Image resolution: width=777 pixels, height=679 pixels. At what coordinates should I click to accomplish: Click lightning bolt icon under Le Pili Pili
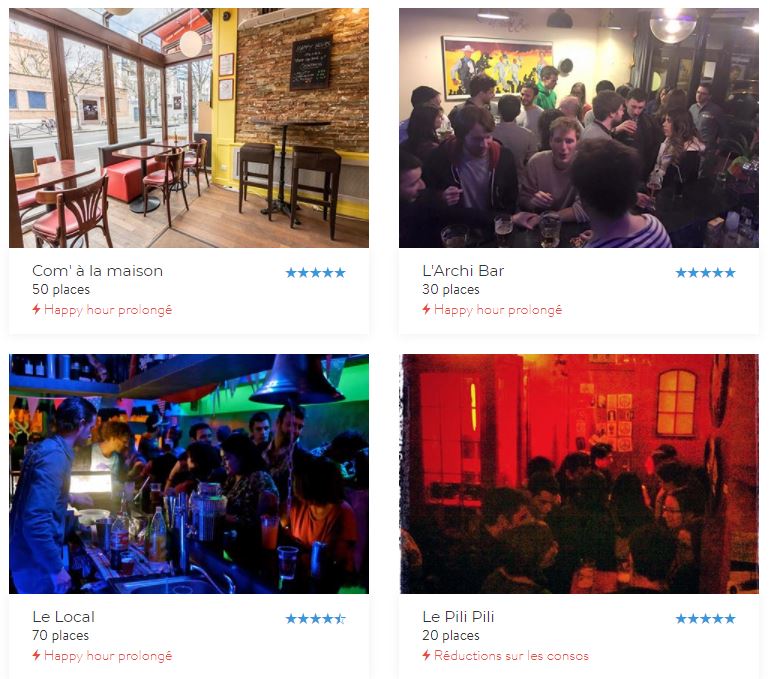pos(426,656)
